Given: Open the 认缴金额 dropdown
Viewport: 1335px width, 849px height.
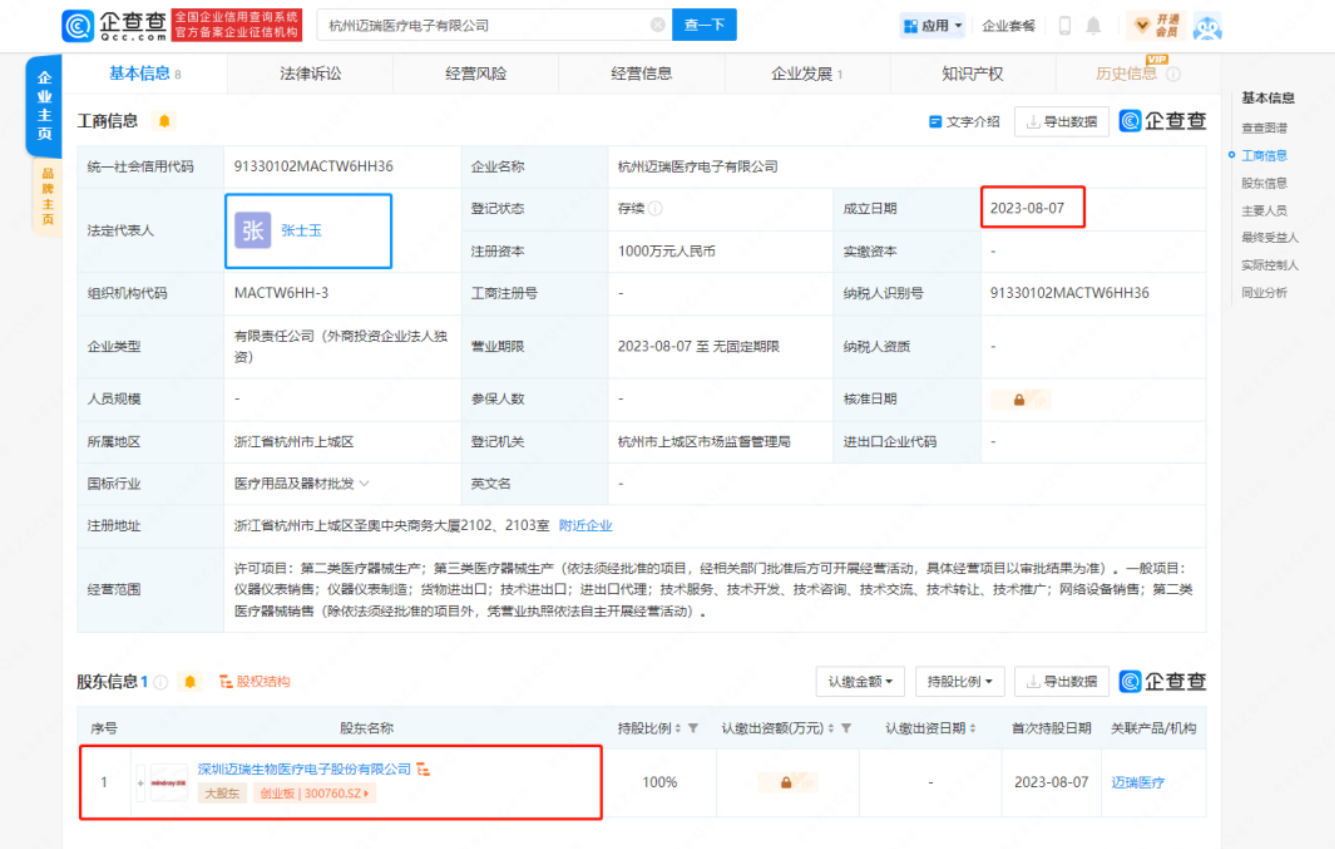Looking at the screenshot, I should [x=860, y=682].
